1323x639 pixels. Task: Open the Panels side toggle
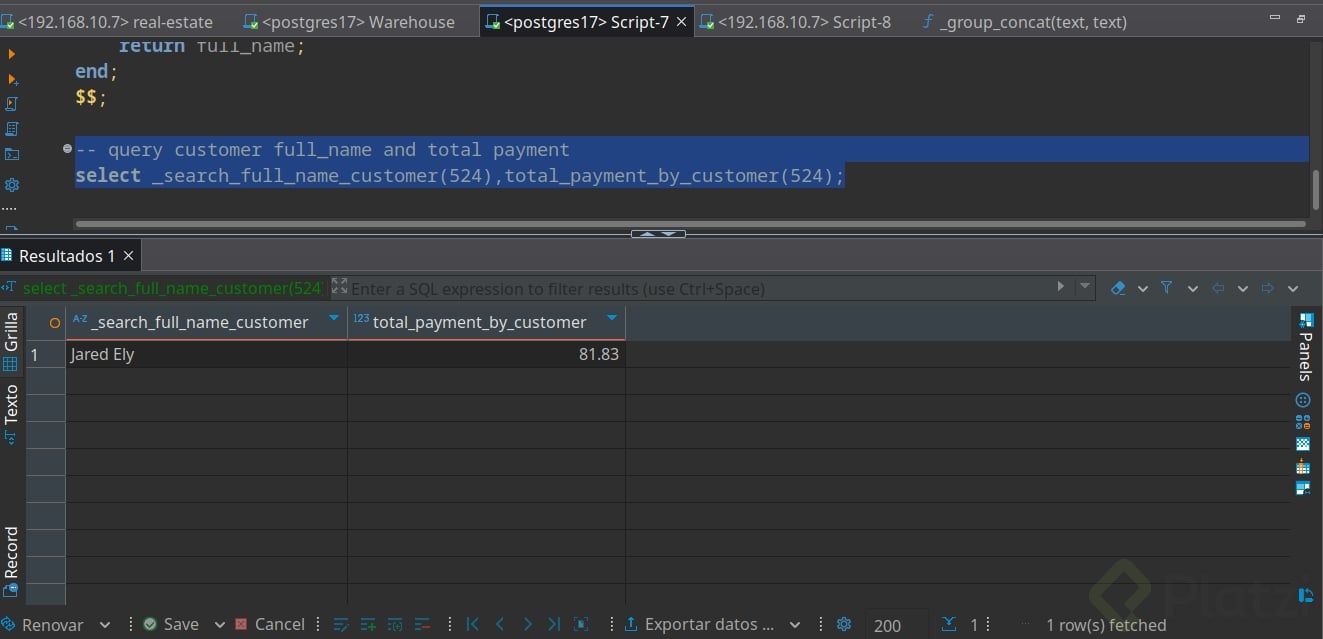tap(1305, 346)
